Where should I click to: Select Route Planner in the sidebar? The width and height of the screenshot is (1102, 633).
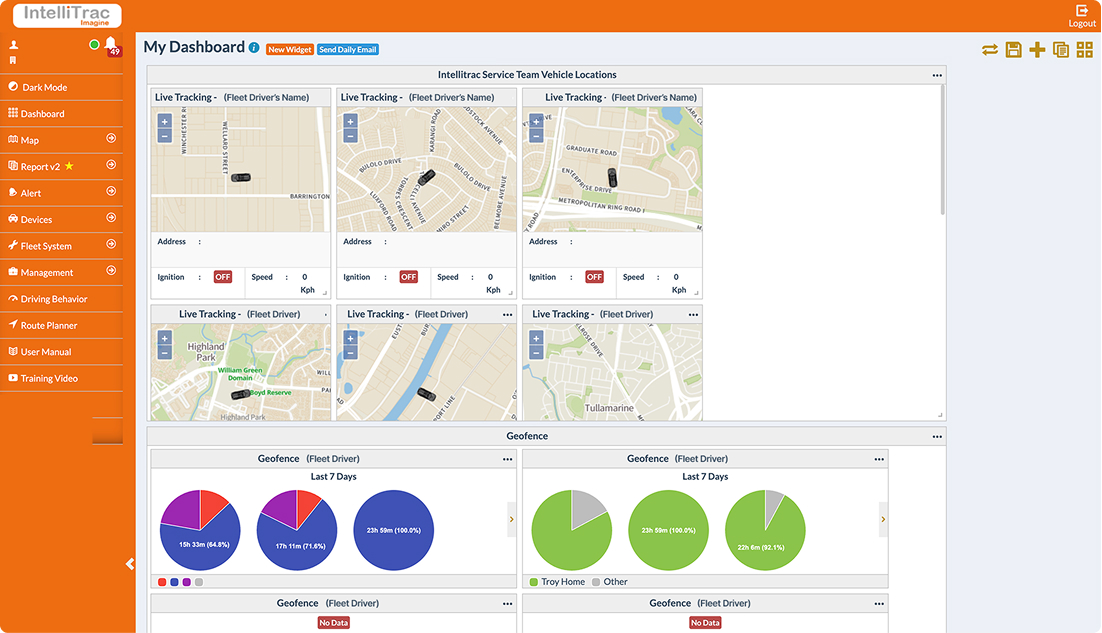50,325
